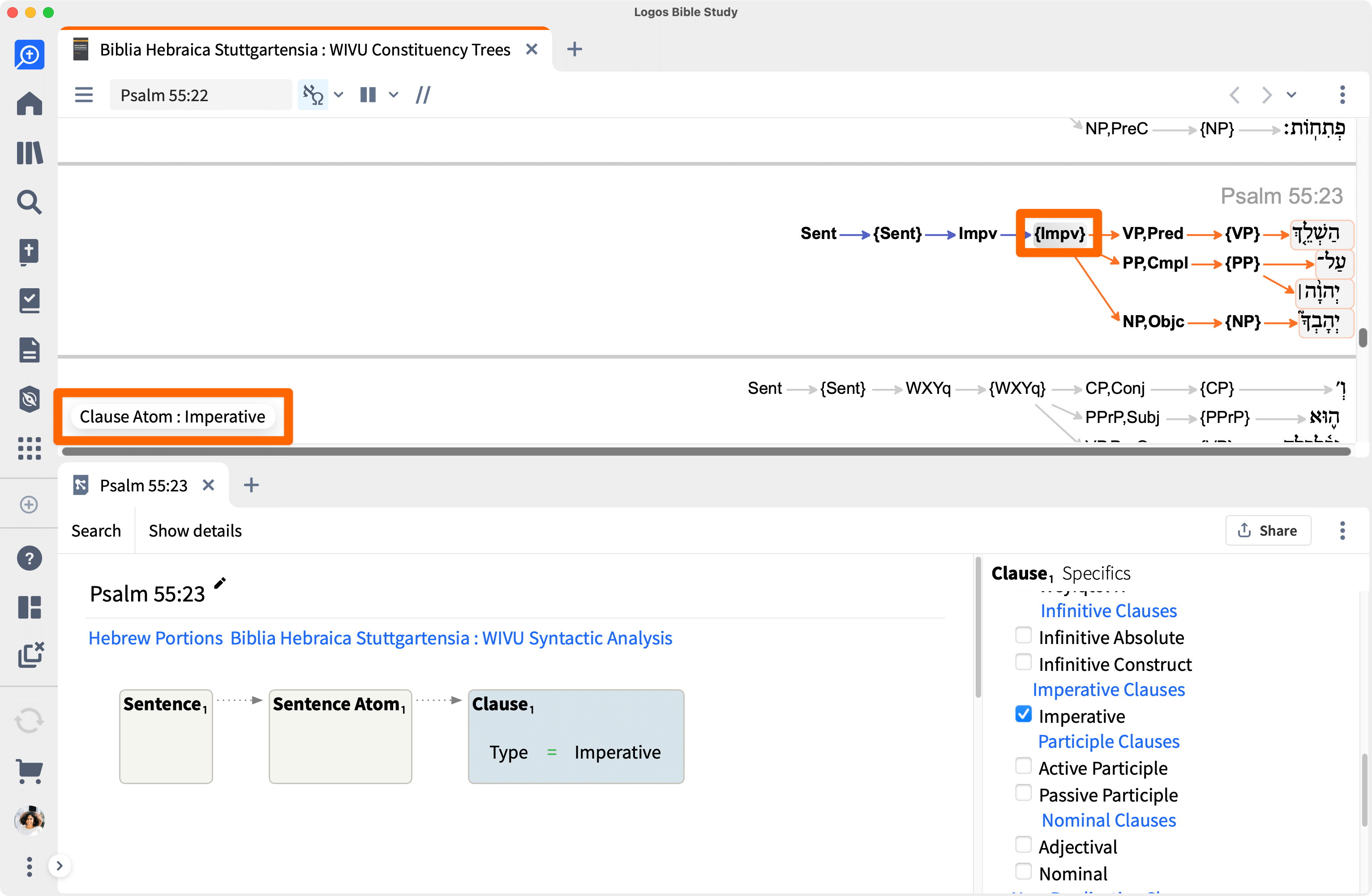Screen dimensions: 1372x896
Task: Select the Clause box in the query
Action: point(576,736)
